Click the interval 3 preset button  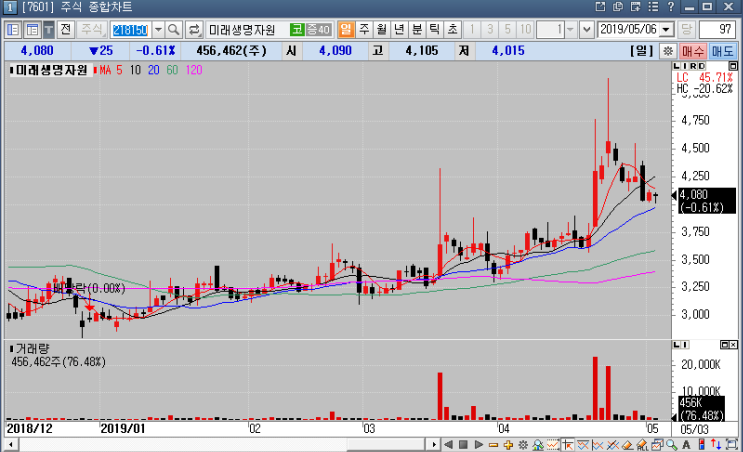pyautogui.click(x=489, y=29)
